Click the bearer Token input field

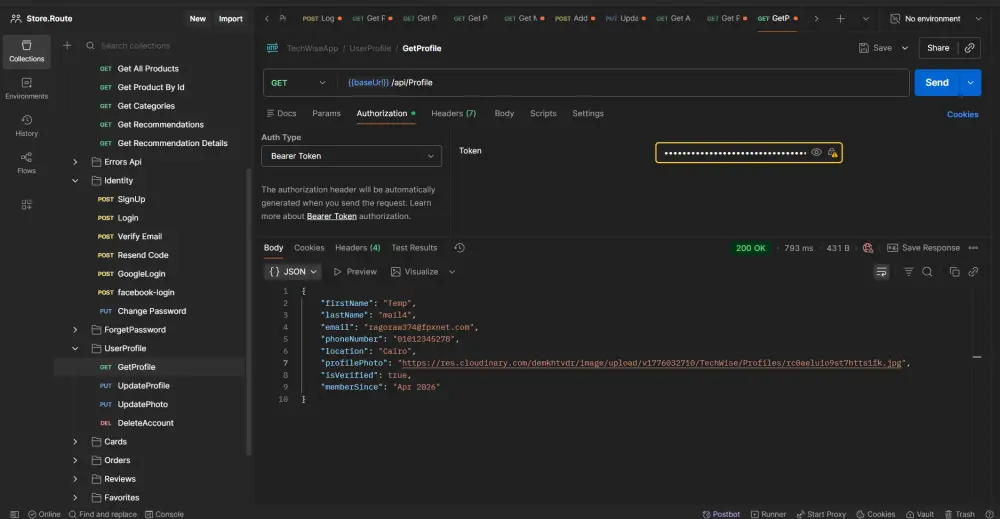[x=735, y=152]
